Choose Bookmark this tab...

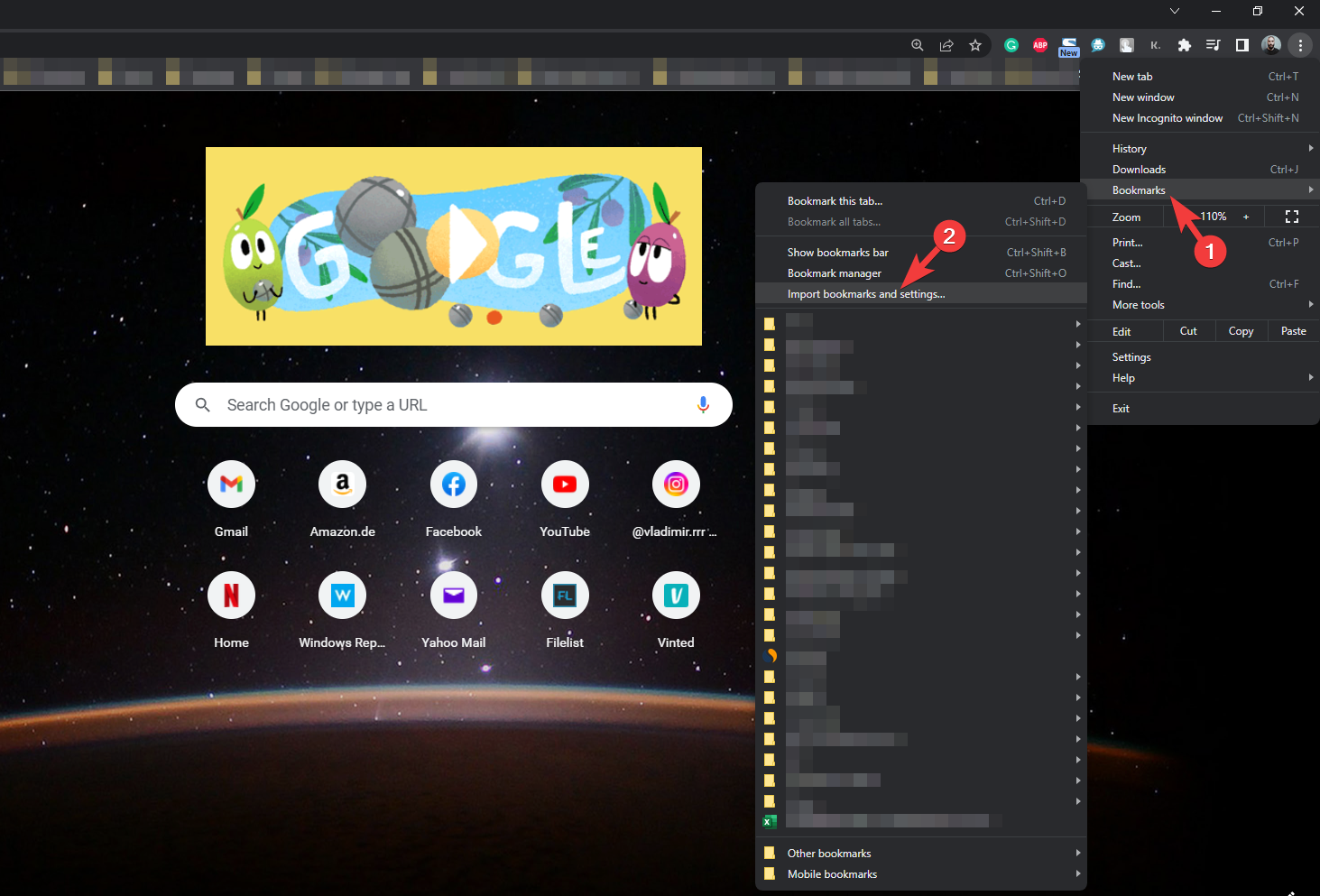click(920, 201)
